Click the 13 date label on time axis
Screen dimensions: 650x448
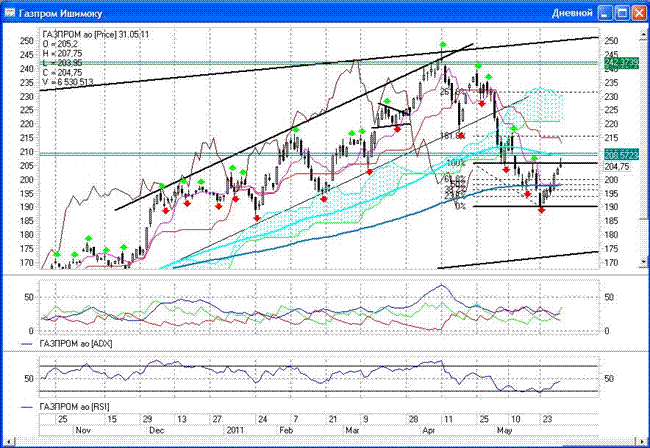click(x=182, y=419)
